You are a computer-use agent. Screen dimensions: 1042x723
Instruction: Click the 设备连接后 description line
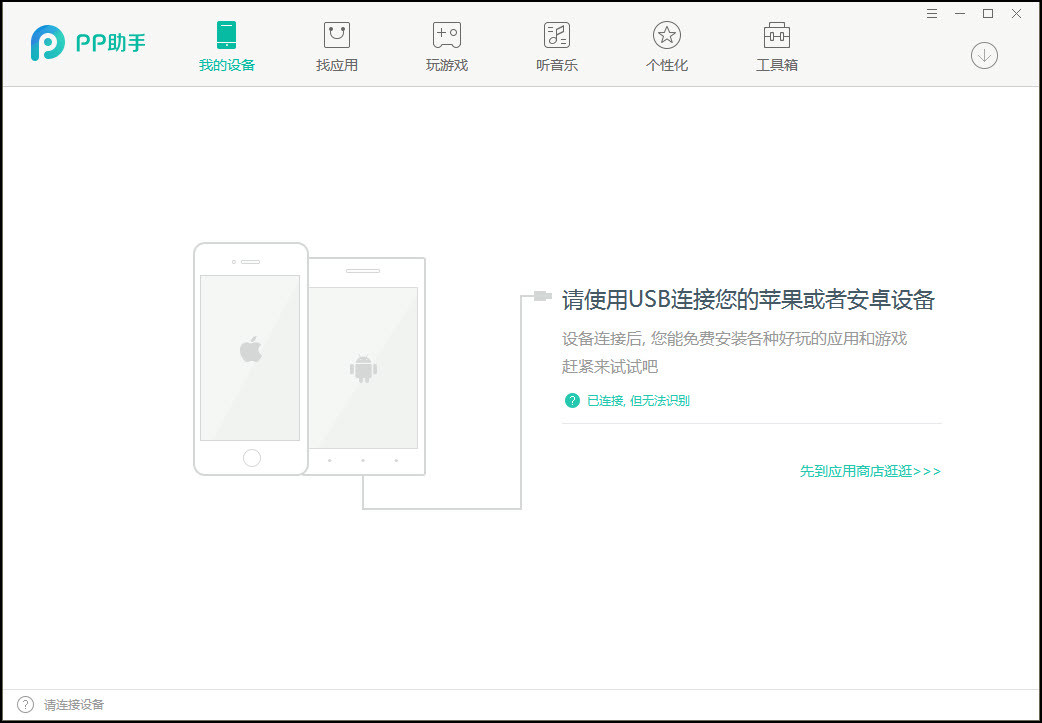point(734,339)
